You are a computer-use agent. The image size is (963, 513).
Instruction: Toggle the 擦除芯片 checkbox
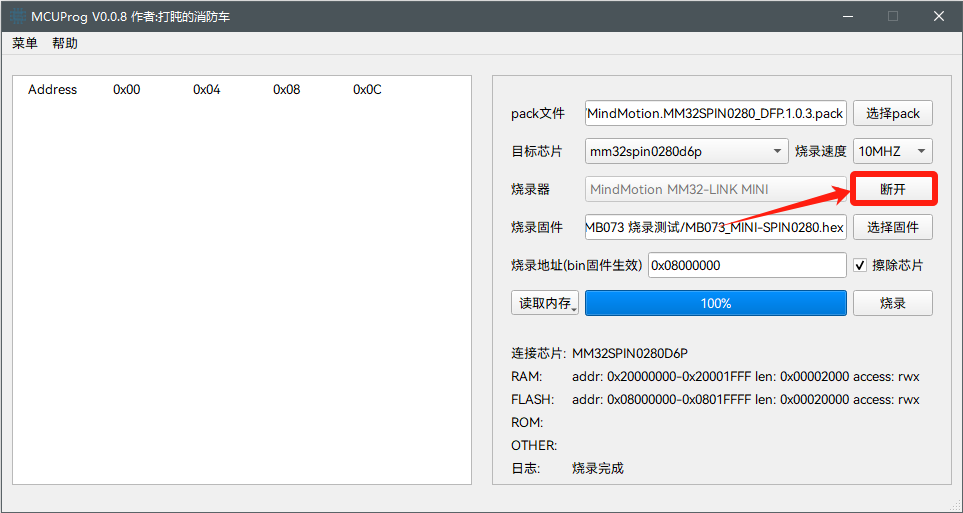pyautogui.click(x=860, y=265)
